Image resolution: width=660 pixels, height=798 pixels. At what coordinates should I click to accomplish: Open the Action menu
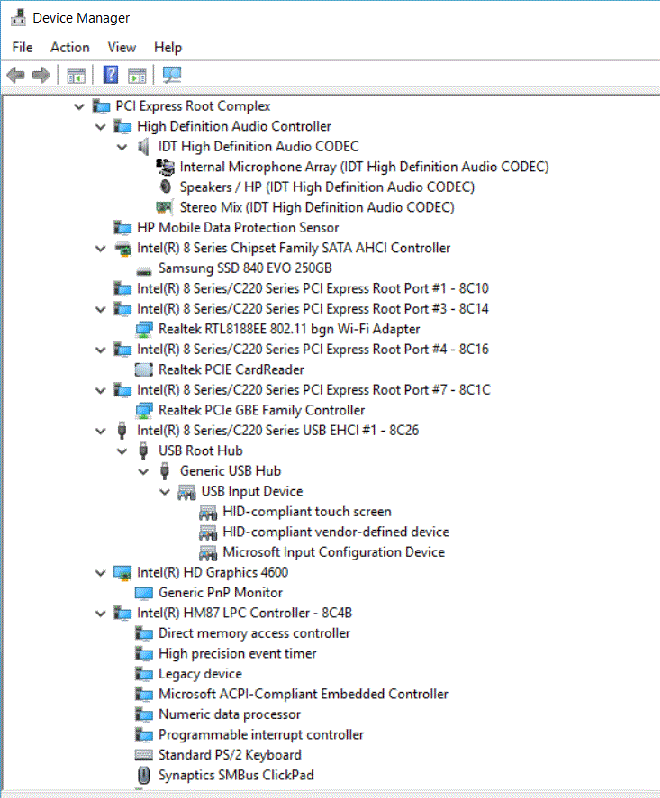tap(70, 47)
